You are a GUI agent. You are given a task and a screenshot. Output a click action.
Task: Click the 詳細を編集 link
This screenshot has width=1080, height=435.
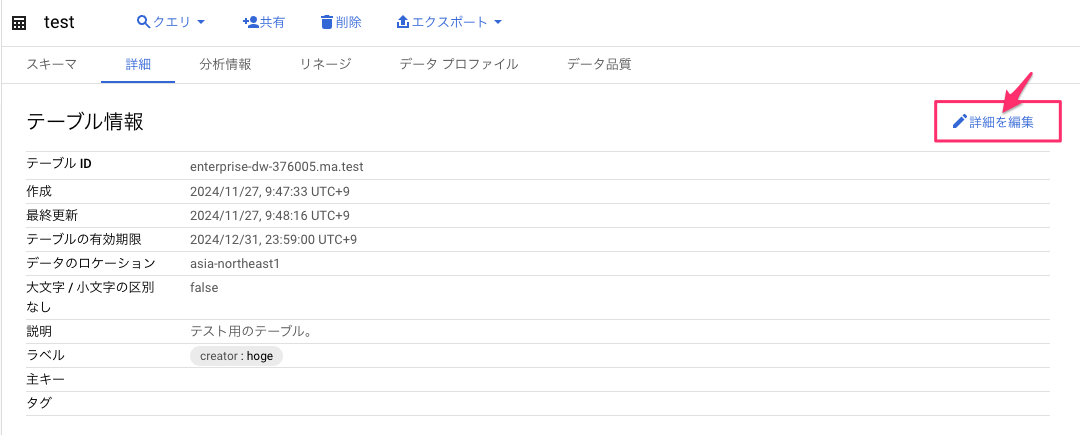1000,122
